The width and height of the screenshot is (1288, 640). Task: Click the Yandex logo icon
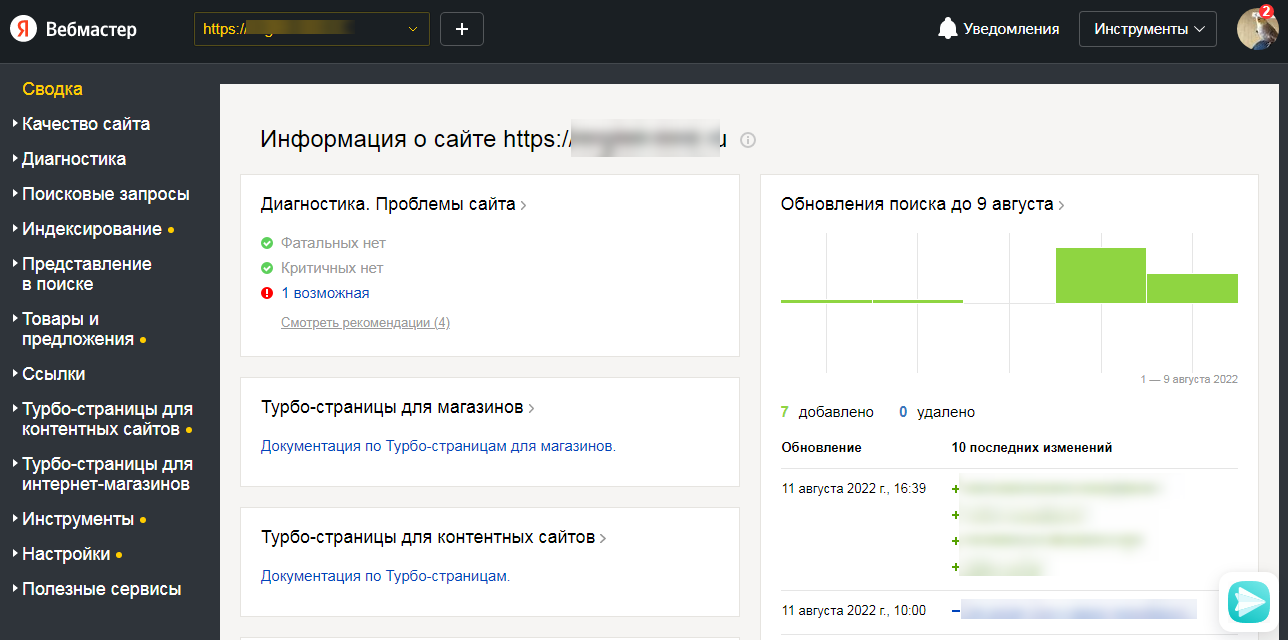[24, 29]
